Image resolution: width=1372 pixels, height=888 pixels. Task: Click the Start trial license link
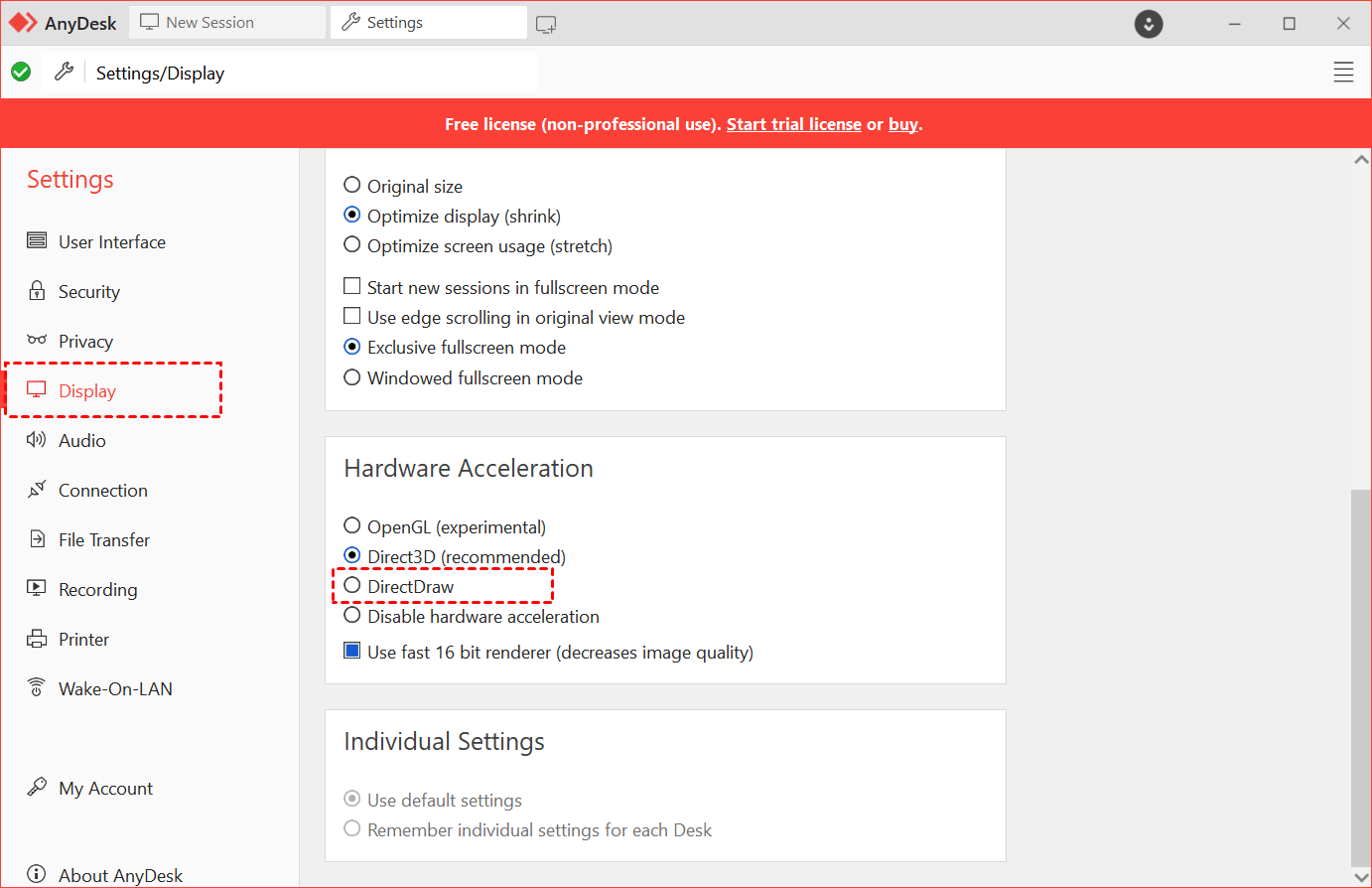[794, 124]
